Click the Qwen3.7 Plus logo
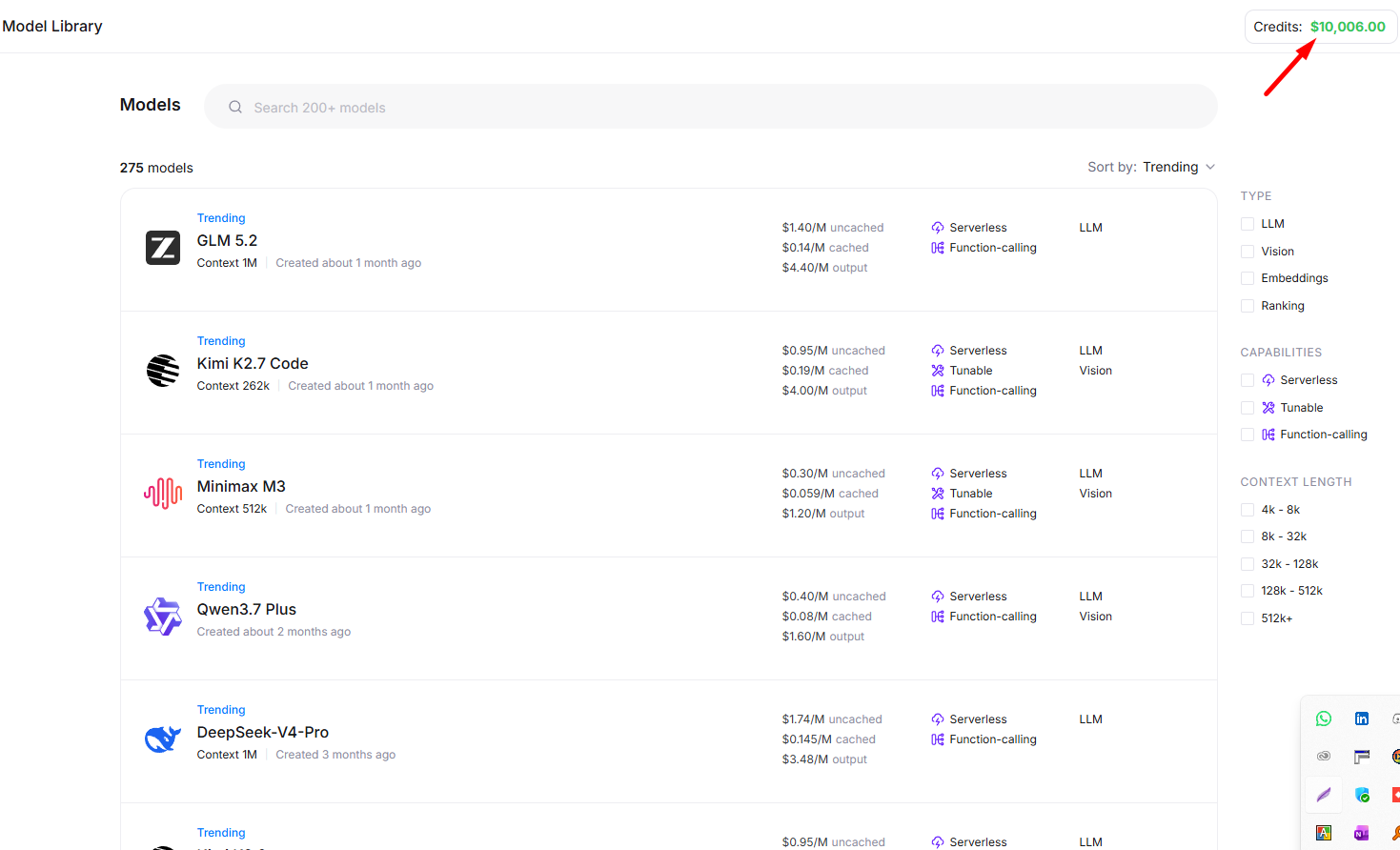 click(x=163, y=617)
